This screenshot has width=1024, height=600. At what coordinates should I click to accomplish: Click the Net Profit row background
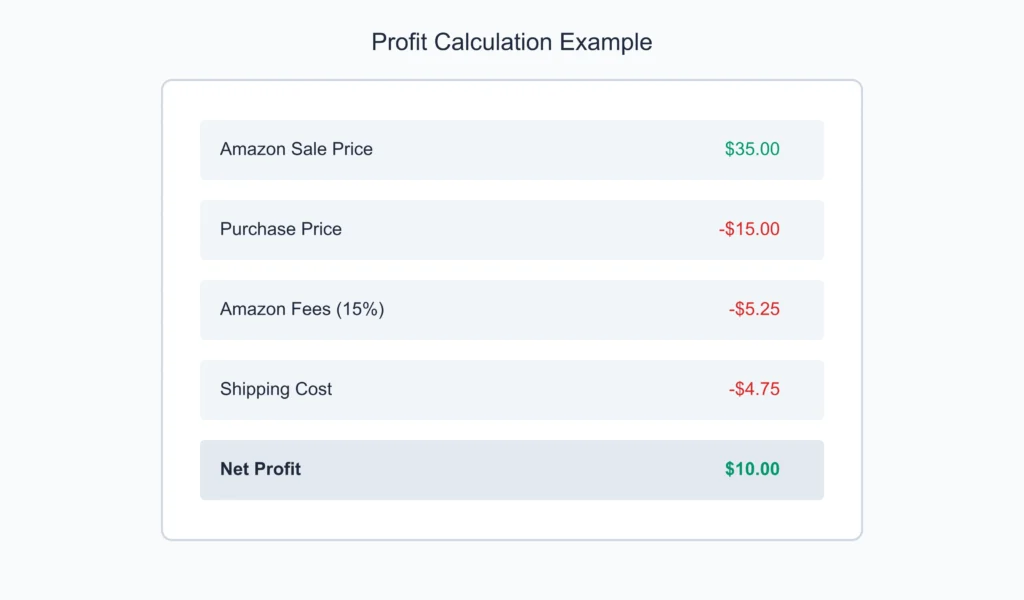point(511,470)
